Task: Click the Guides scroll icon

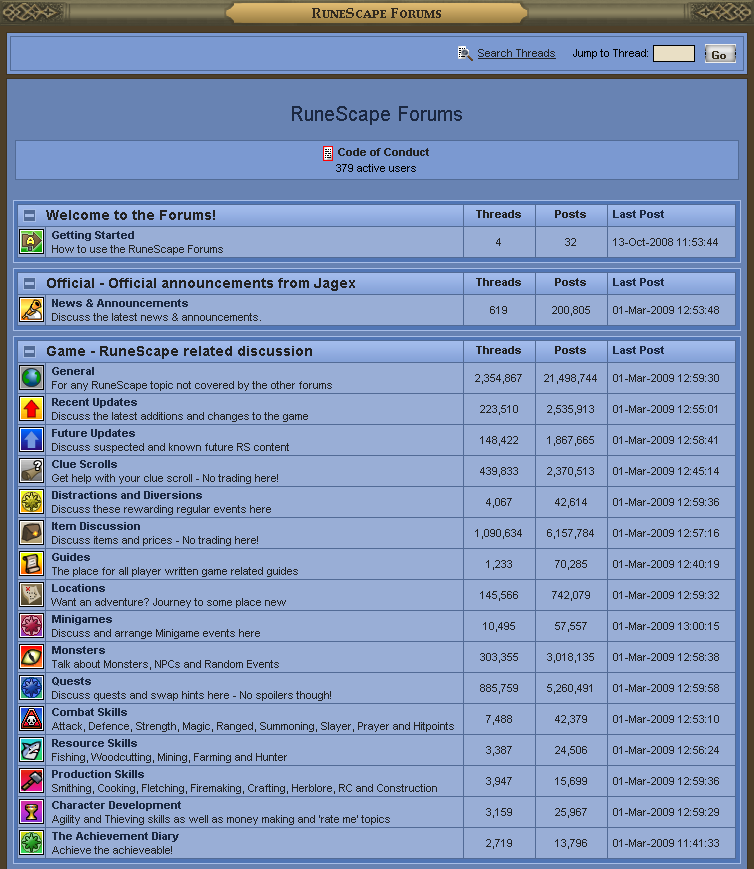Action: click(32, 564)
